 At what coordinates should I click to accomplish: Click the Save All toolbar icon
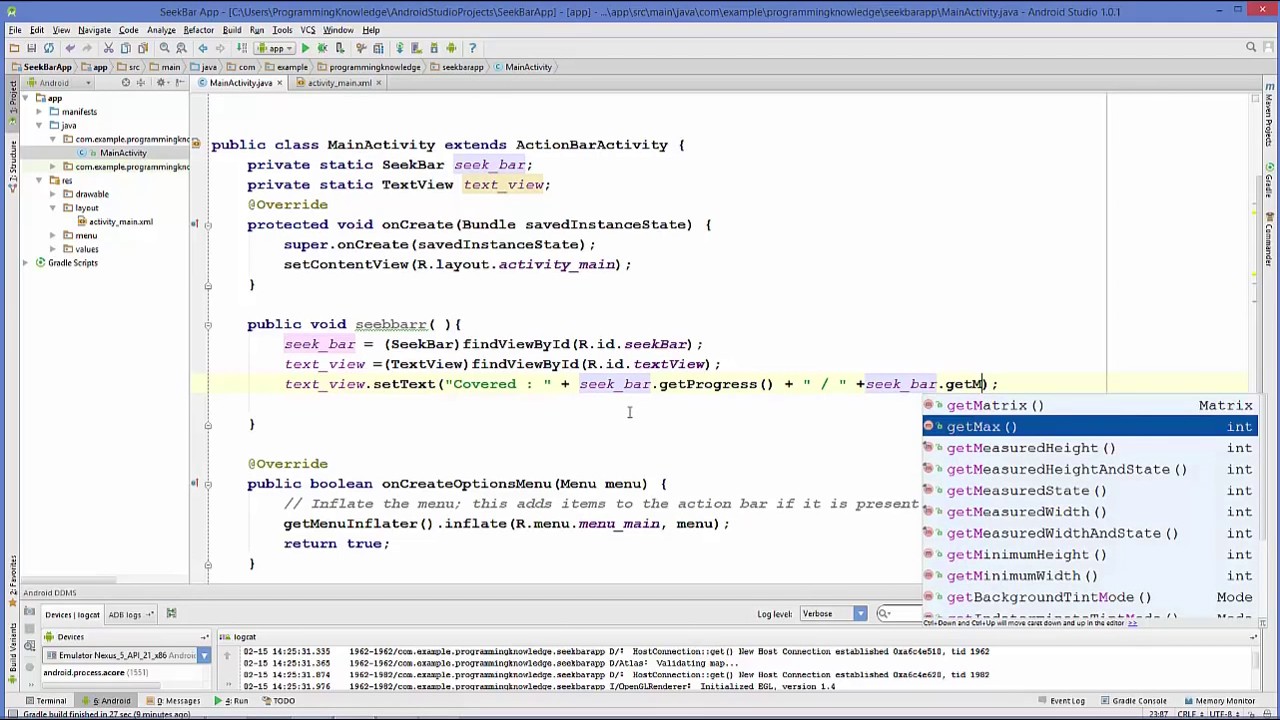click(x=31, y=48)
